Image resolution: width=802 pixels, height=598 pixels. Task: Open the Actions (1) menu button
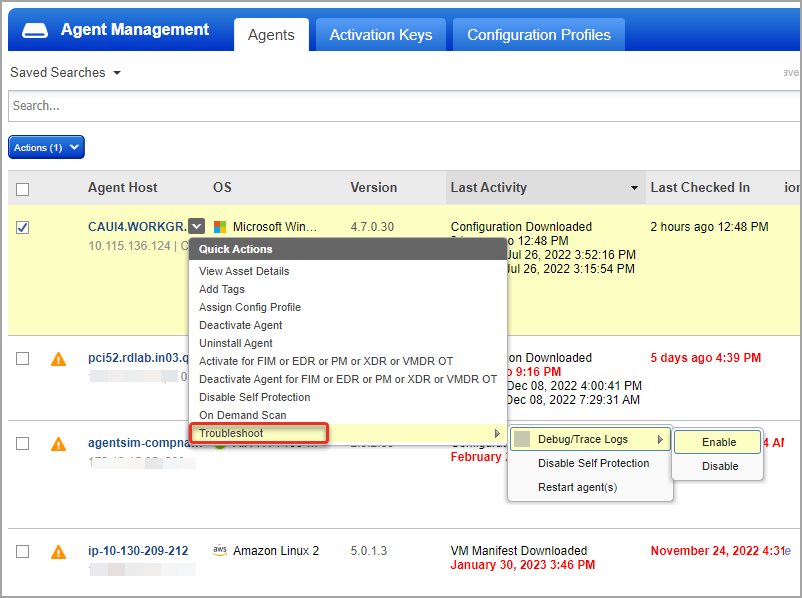[x=45, y=146]
